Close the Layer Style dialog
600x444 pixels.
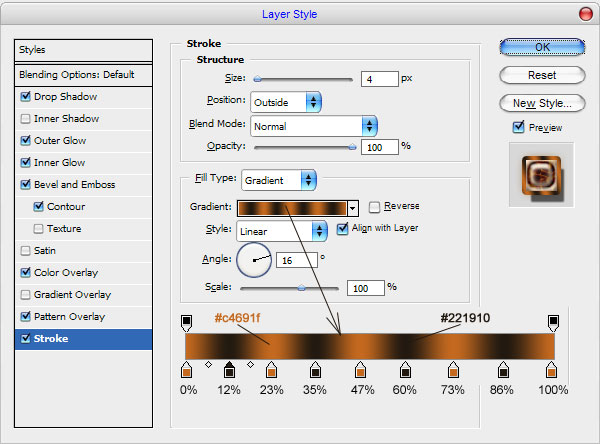click(x=585, y=14)
